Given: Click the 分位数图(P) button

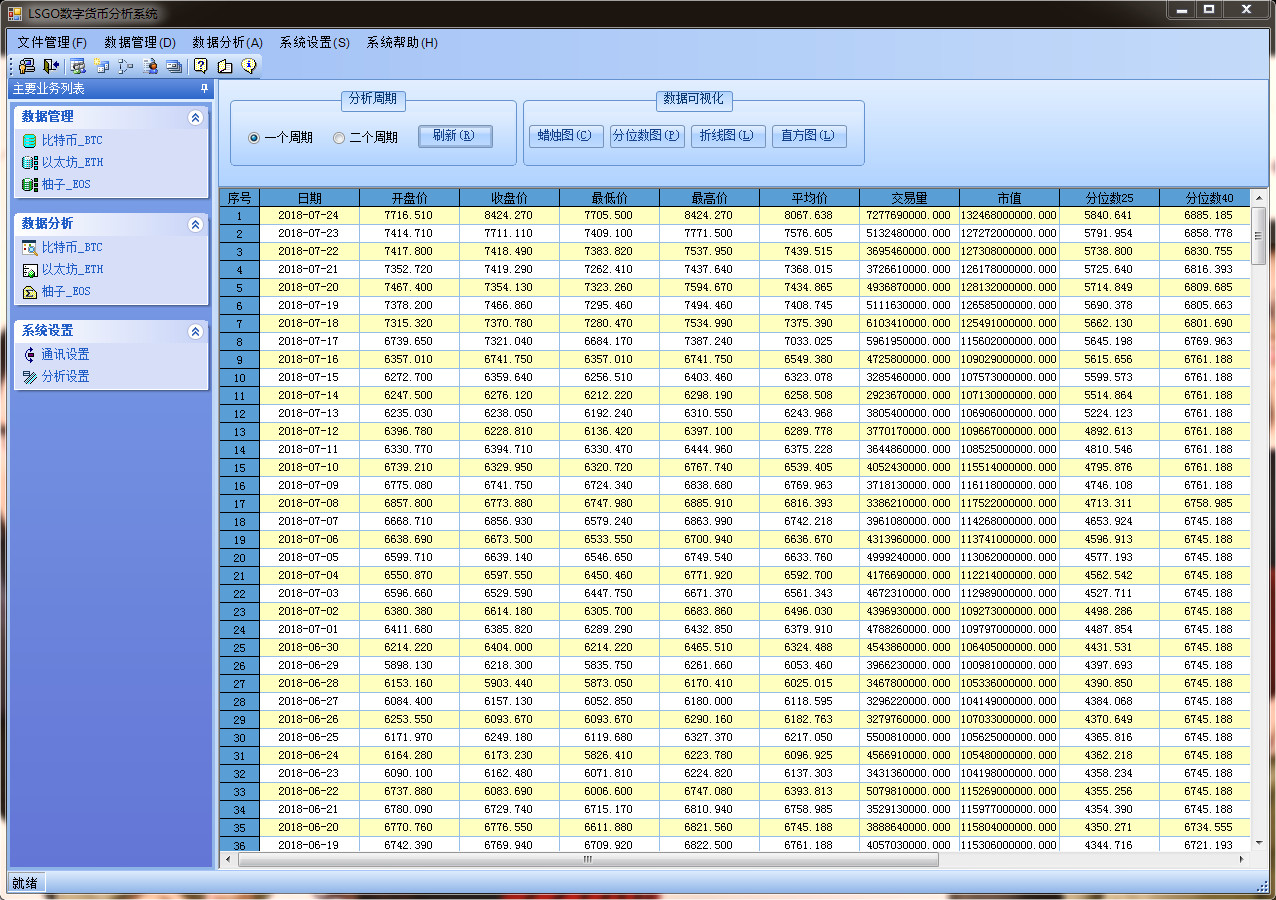Looking at the screenshot, I should 647,136.
